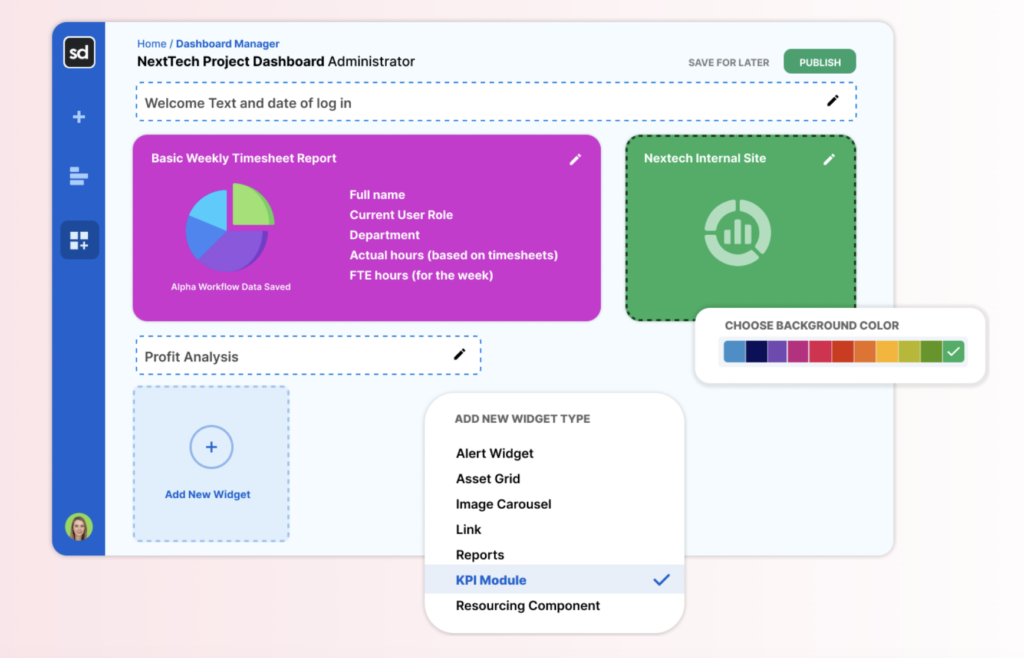Select the green checked color swatch
This screenshot has width=1024, height=658.
click(x=953, y=351)
